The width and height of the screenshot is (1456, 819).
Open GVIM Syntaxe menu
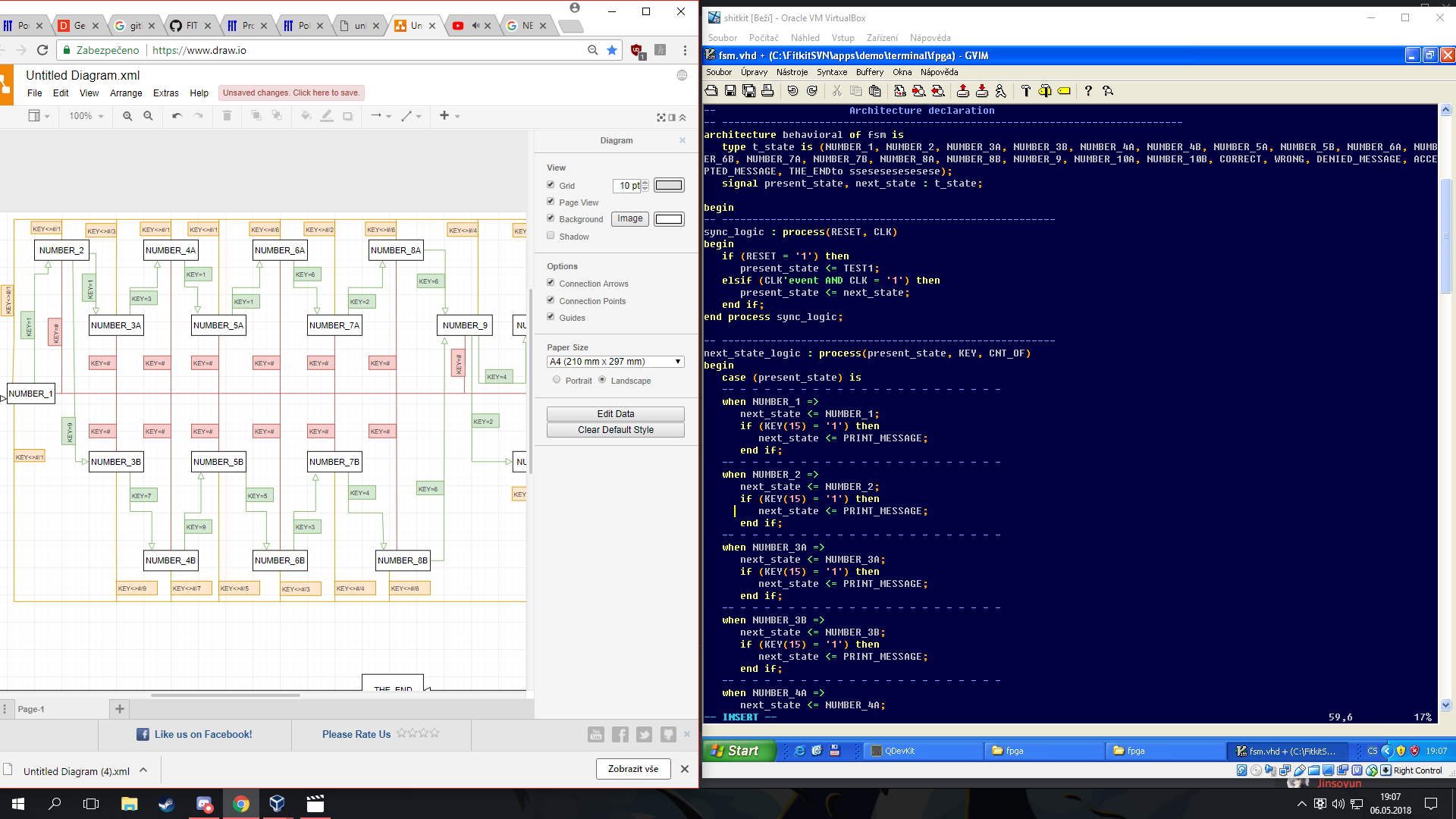click(832, 72)
